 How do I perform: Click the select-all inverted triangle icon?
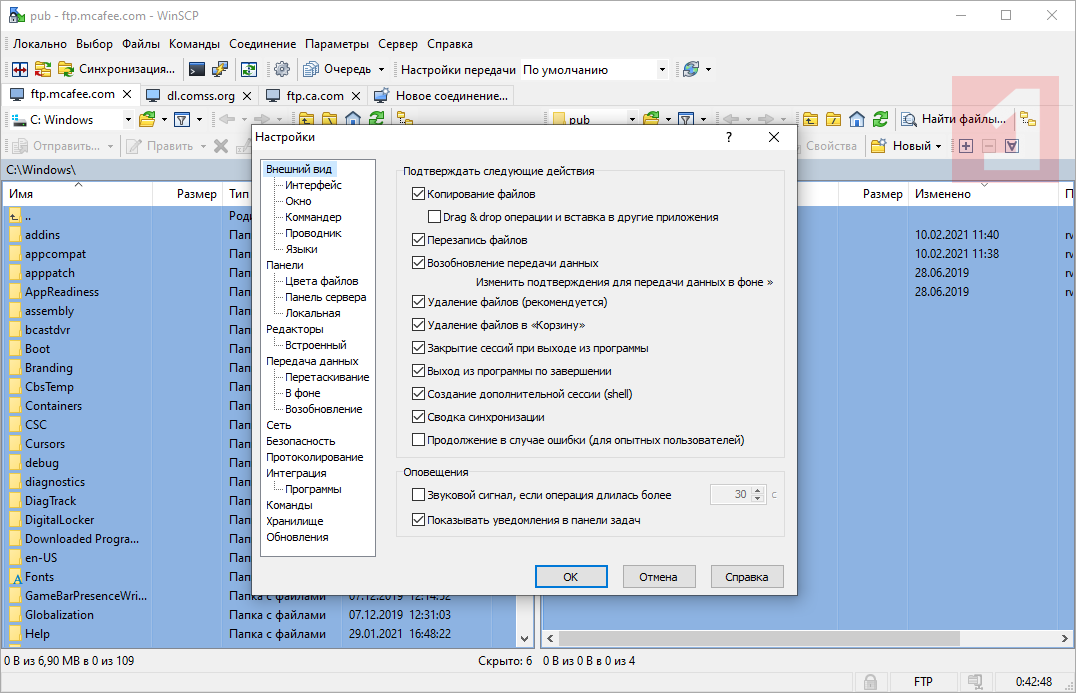1012,145
